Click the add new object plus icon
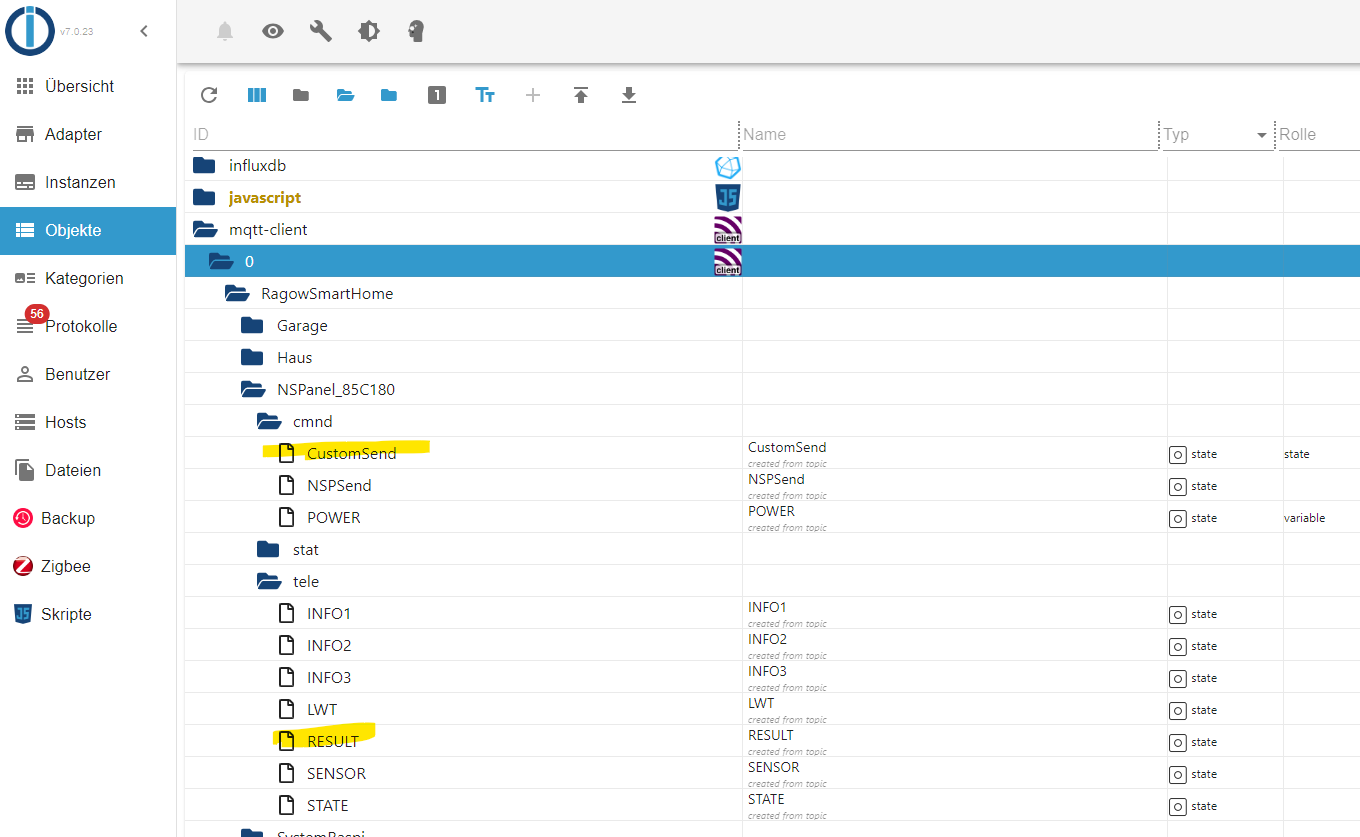1360x837 pixels. coord(533,95)
